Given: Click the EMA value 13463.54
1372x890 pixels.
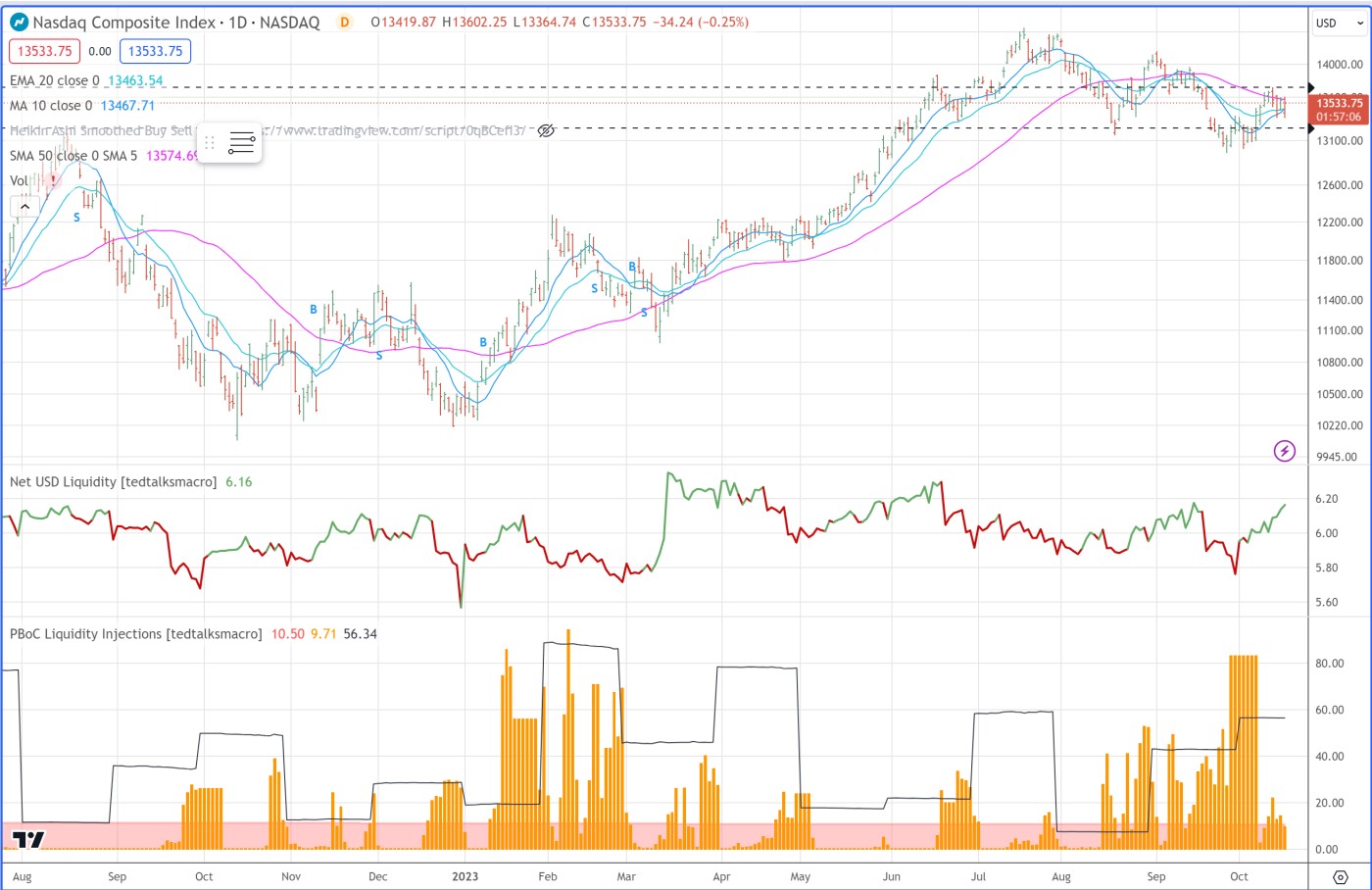Looking at the screenshot, I should coord(135,80).
